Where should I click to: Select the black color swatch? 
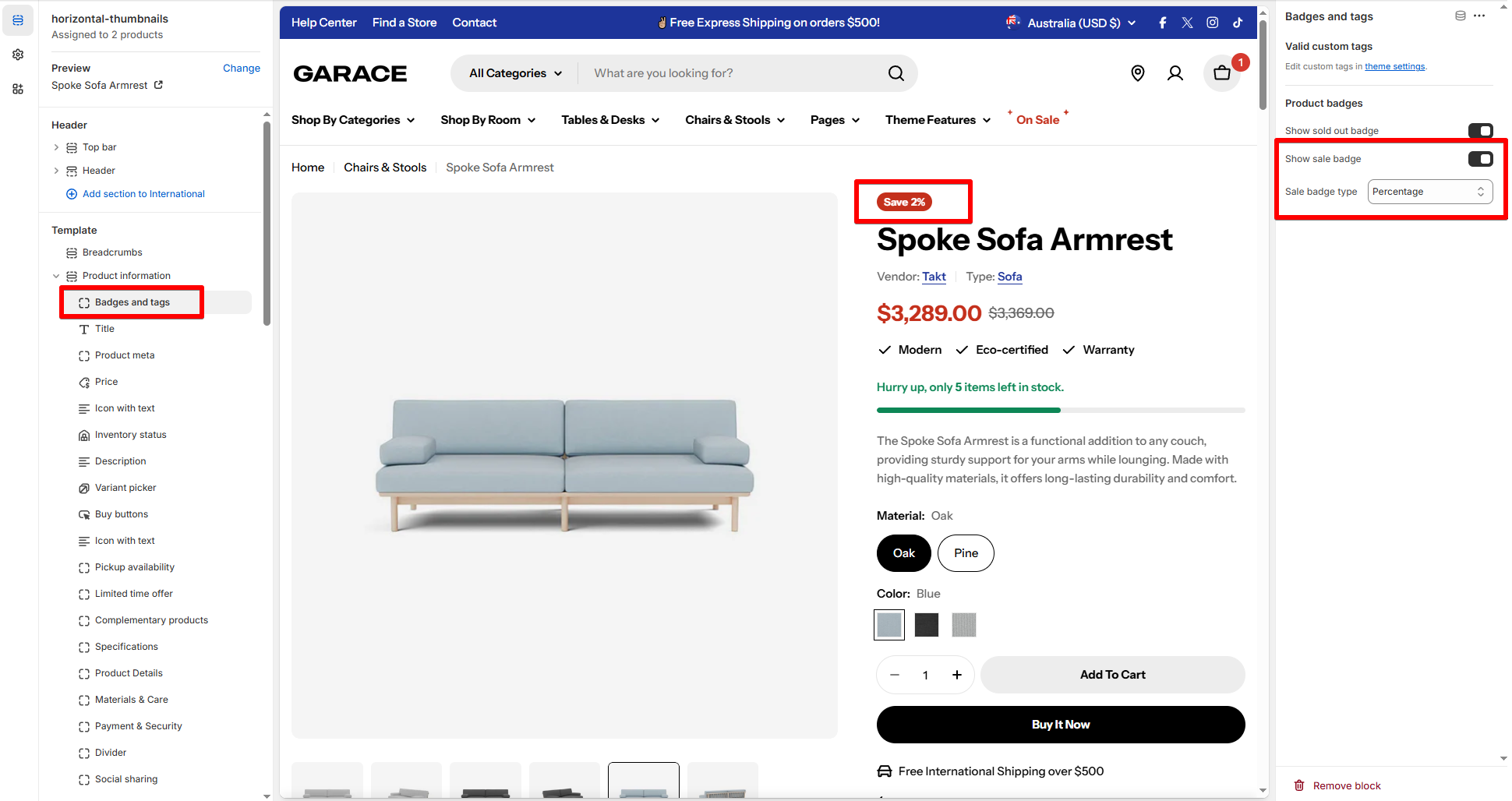pos(927,625)
